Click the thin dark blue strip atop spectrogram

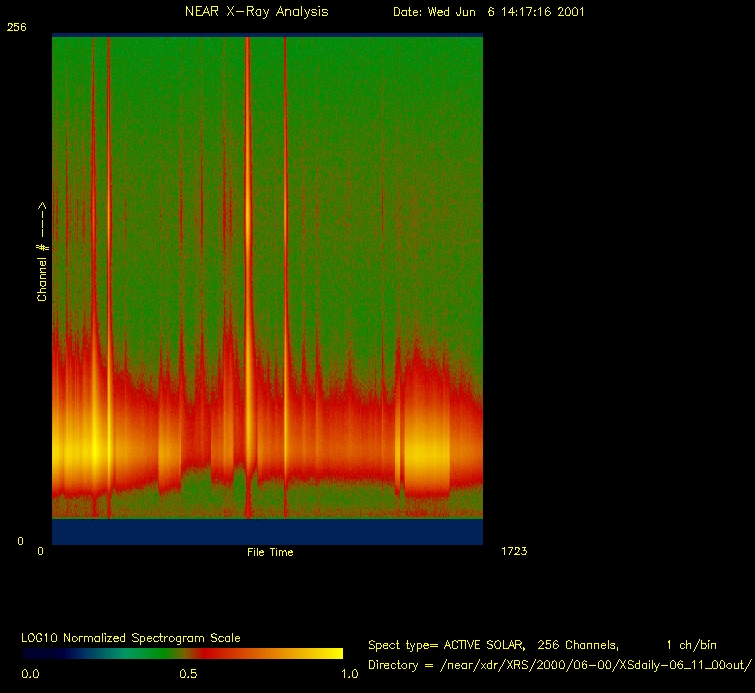(267, 34)
